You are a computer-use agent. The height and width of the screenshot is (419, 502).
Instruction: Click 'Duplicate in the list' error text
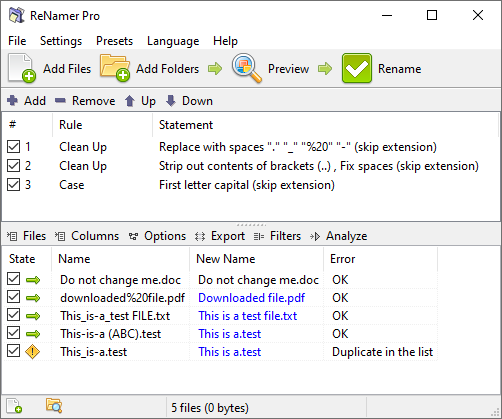(x=382, y=352)
